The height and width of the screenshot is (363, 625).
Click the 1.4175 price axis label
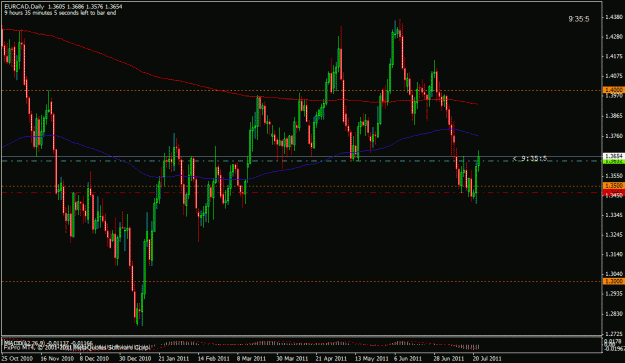(x=614, y=56)
